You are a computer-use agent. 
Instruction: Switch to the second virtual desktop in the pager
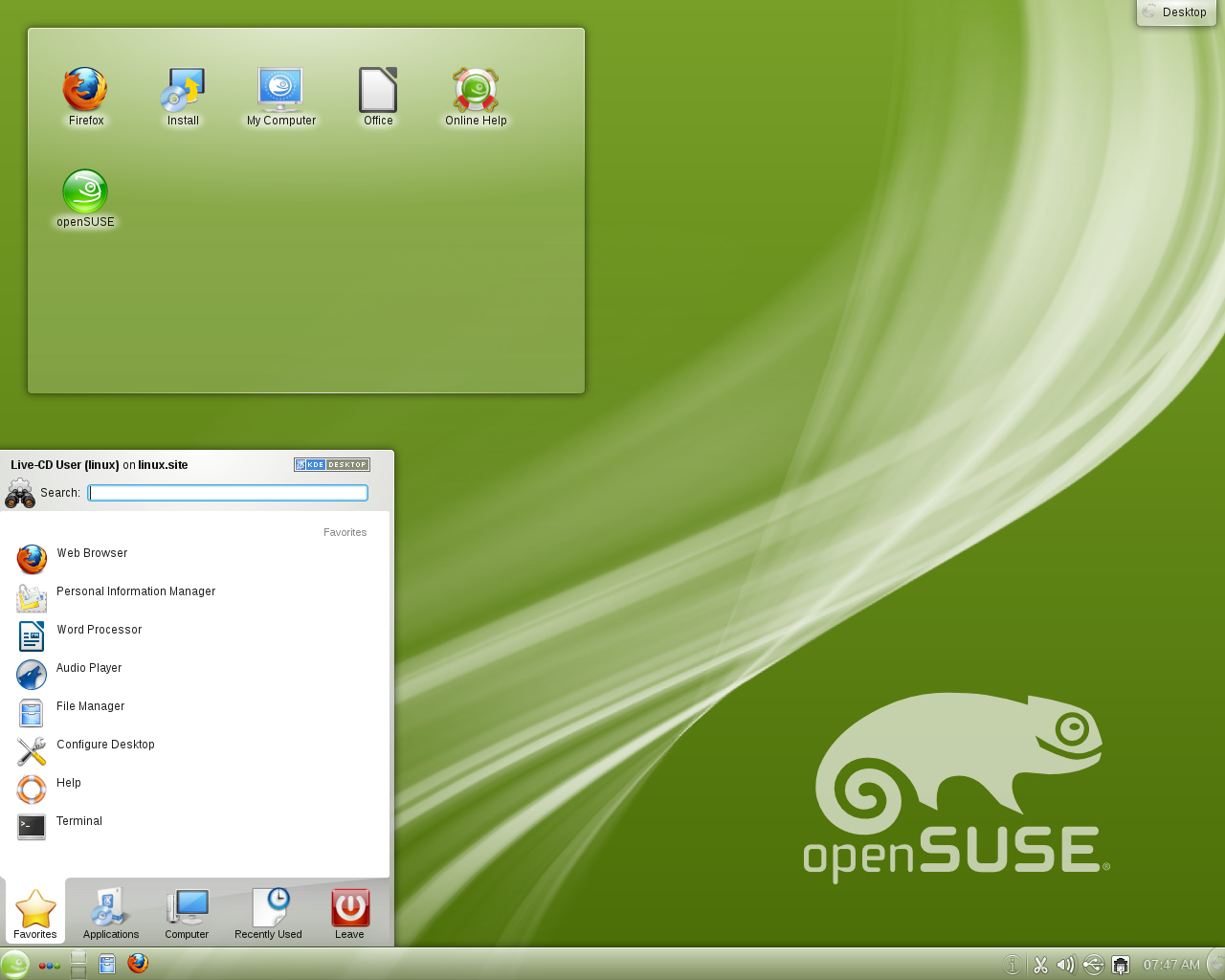pyautogui.click(x=77, y=972)
